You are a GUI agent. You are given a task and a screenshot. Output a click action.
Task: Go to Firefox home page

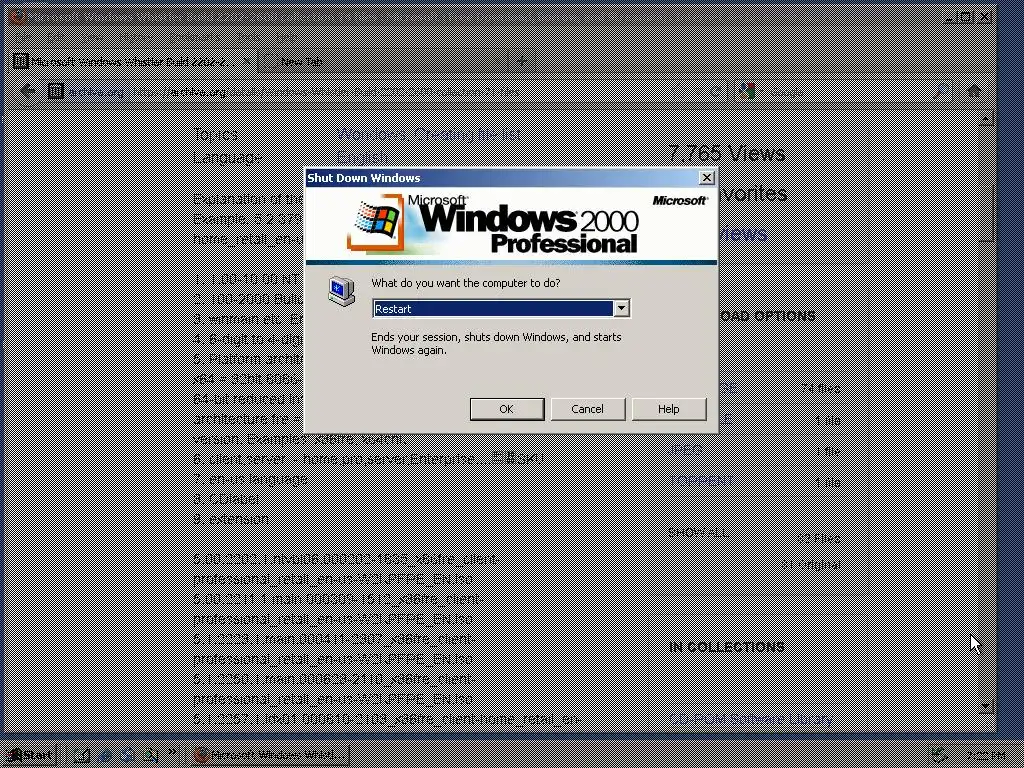(974, 91)
